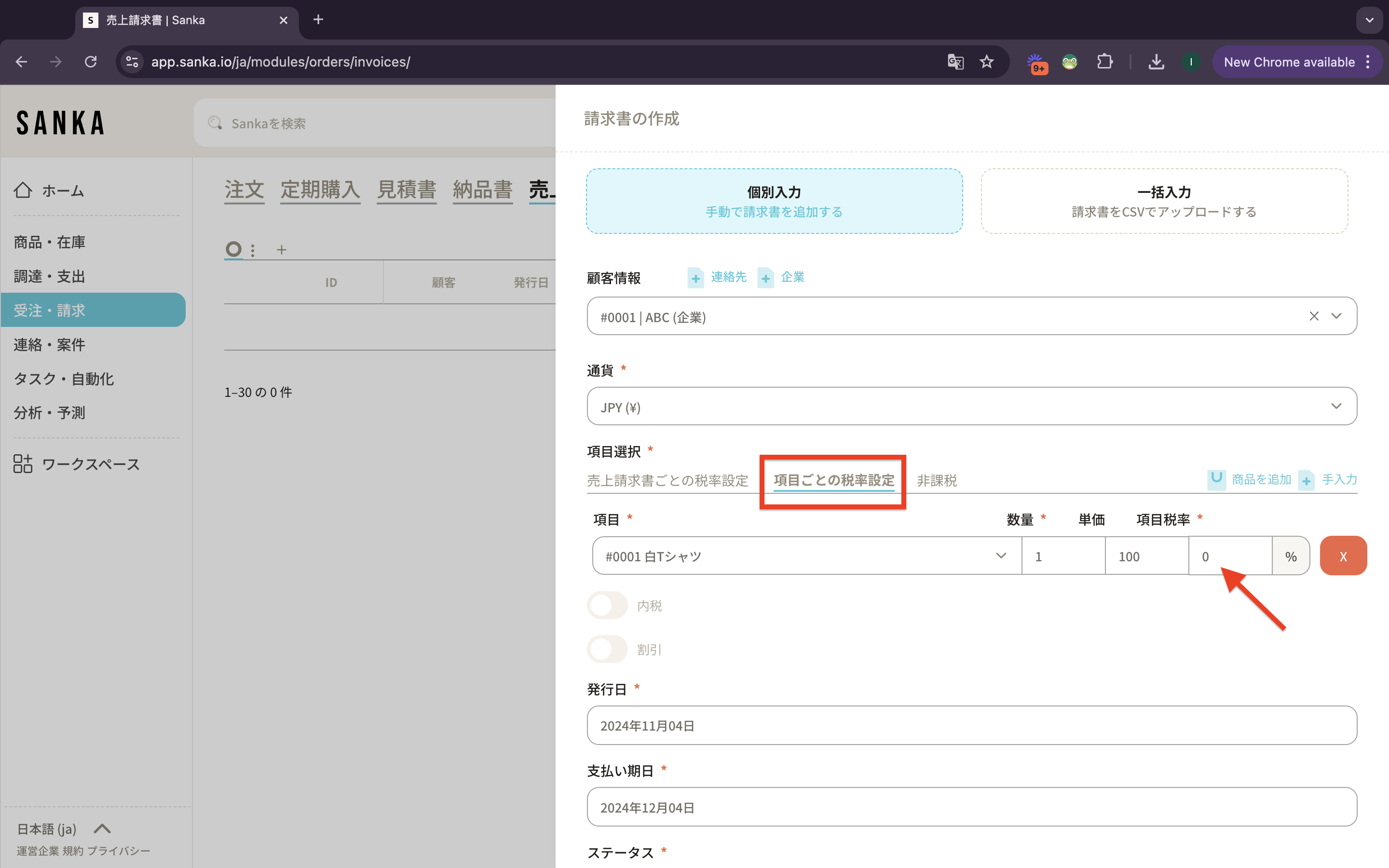
Task: Remove the line item with red X button
Action: point(1343,556)
